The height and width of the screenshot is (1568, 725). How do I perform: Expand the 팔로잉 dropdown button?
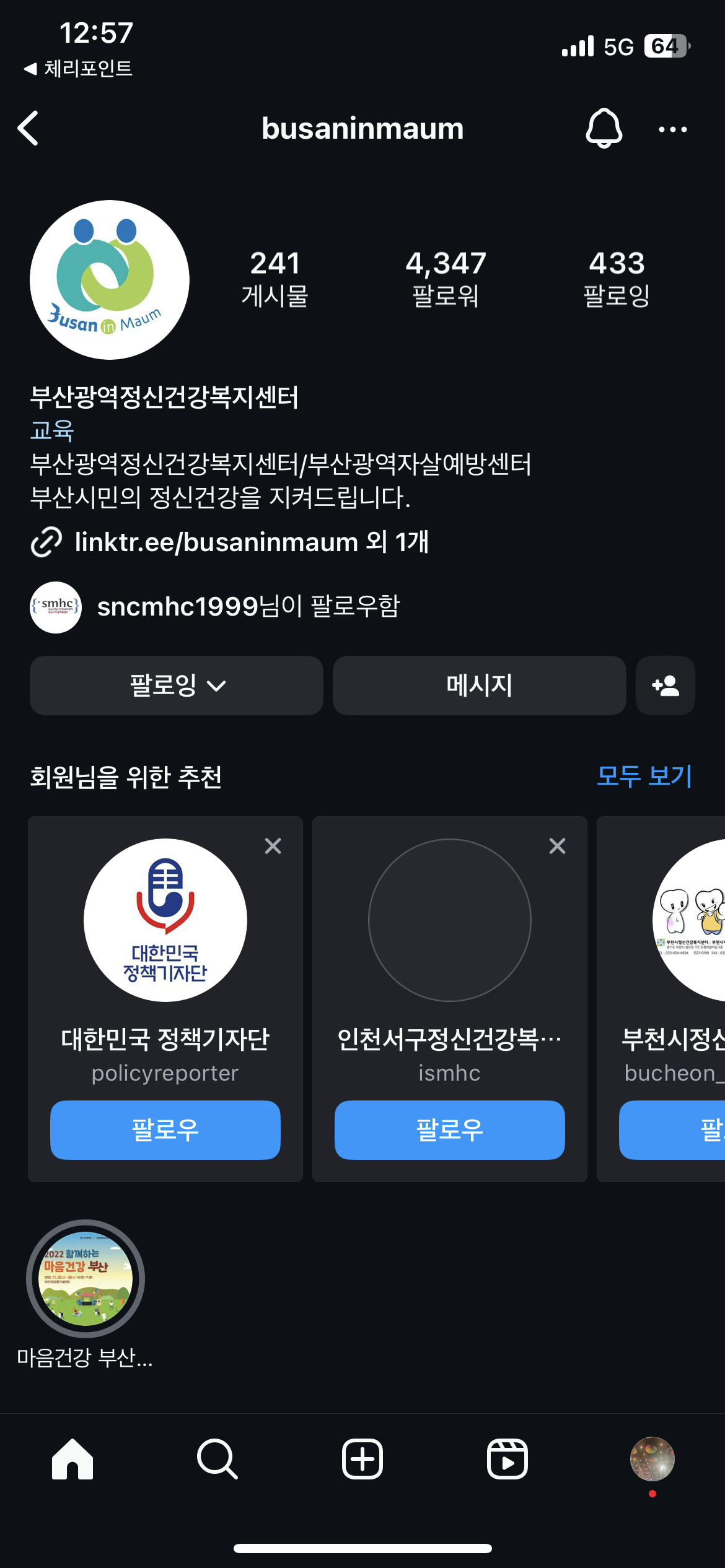(177, 686)
